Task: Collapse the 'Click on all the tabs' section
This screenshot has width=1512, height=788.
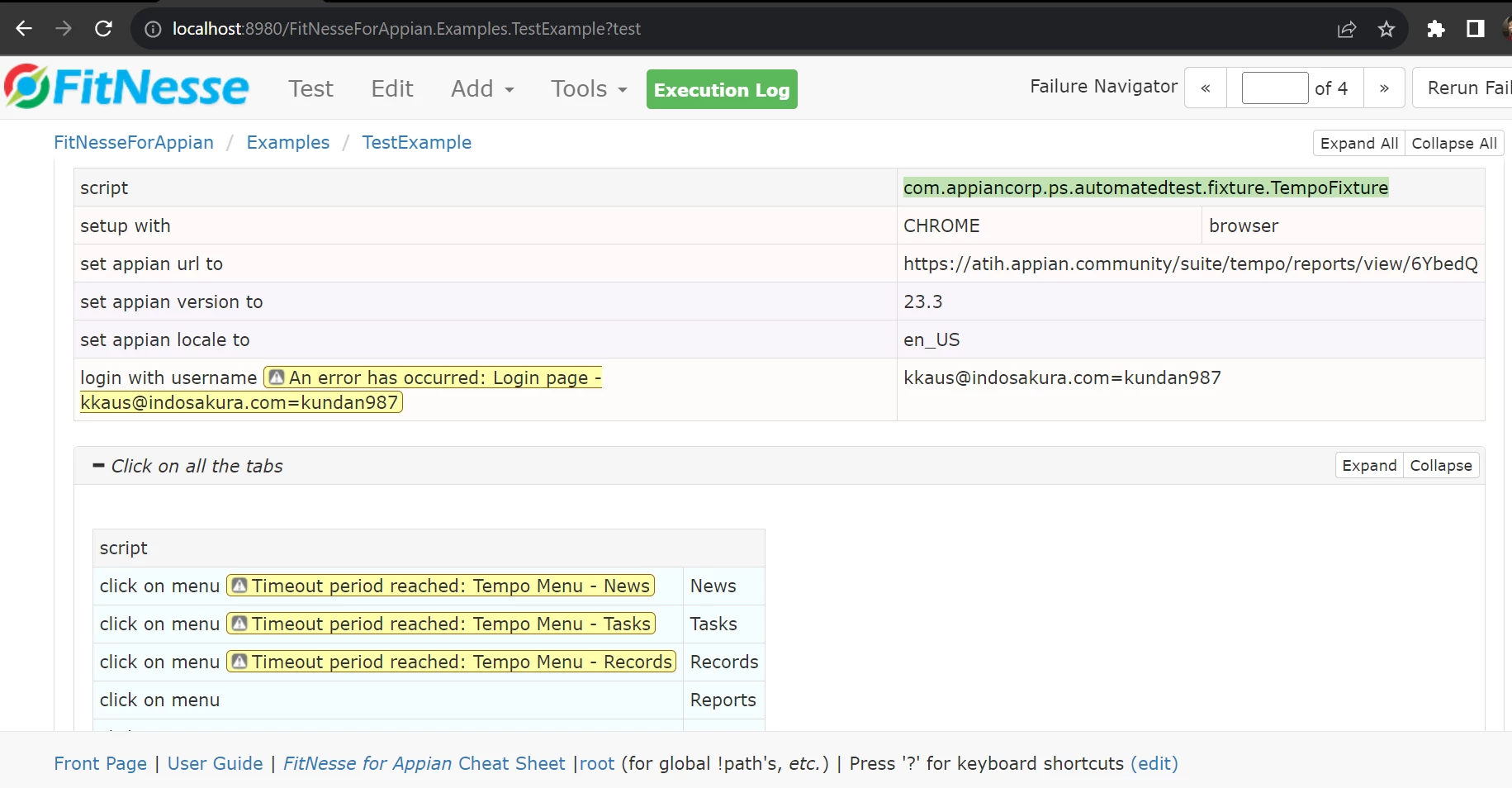Action: 98,466
